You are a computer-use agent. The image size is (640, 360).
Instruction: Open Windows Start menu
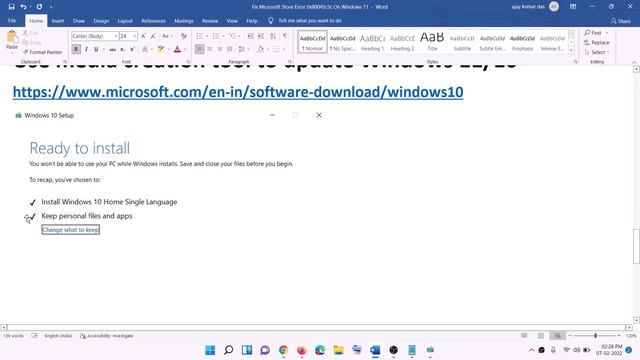[x=210, y=350]
